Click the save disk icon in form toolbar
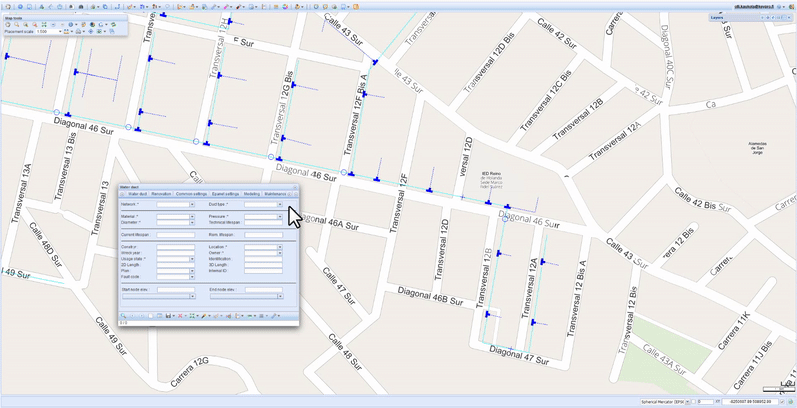Screen dimensions: 797x408 click(x=168, y=316)
